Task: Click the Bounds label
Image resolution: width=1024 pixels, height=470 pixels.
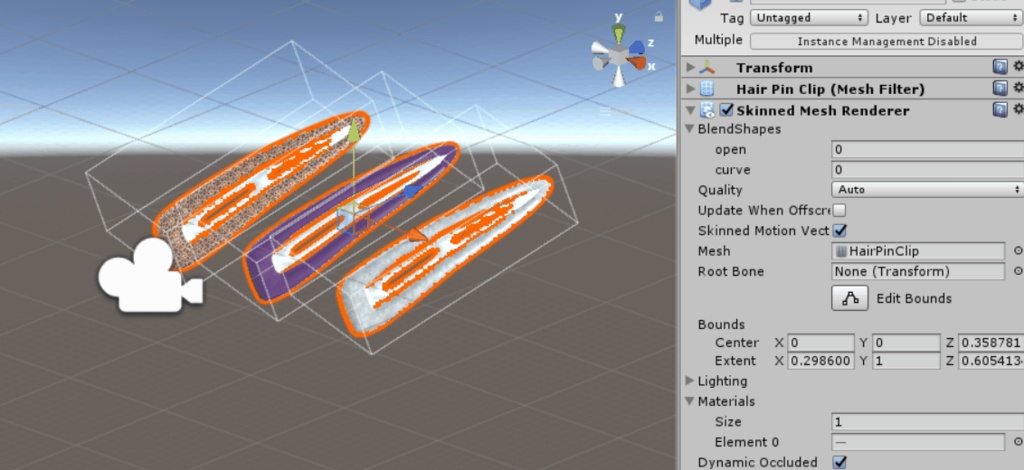Action: click(x=721, y=324)
